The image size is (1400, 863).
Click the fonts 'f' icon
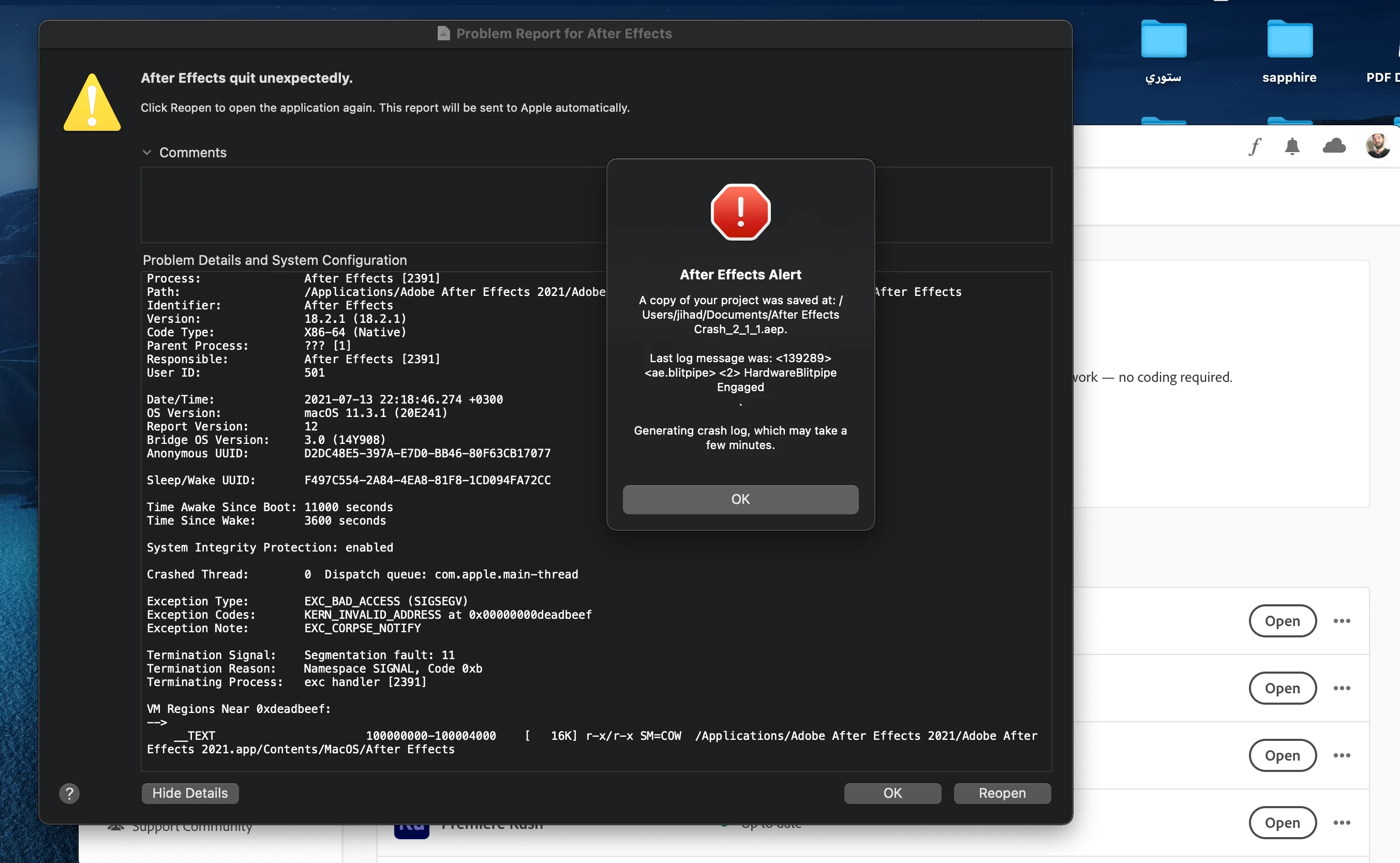point(1254,147)
